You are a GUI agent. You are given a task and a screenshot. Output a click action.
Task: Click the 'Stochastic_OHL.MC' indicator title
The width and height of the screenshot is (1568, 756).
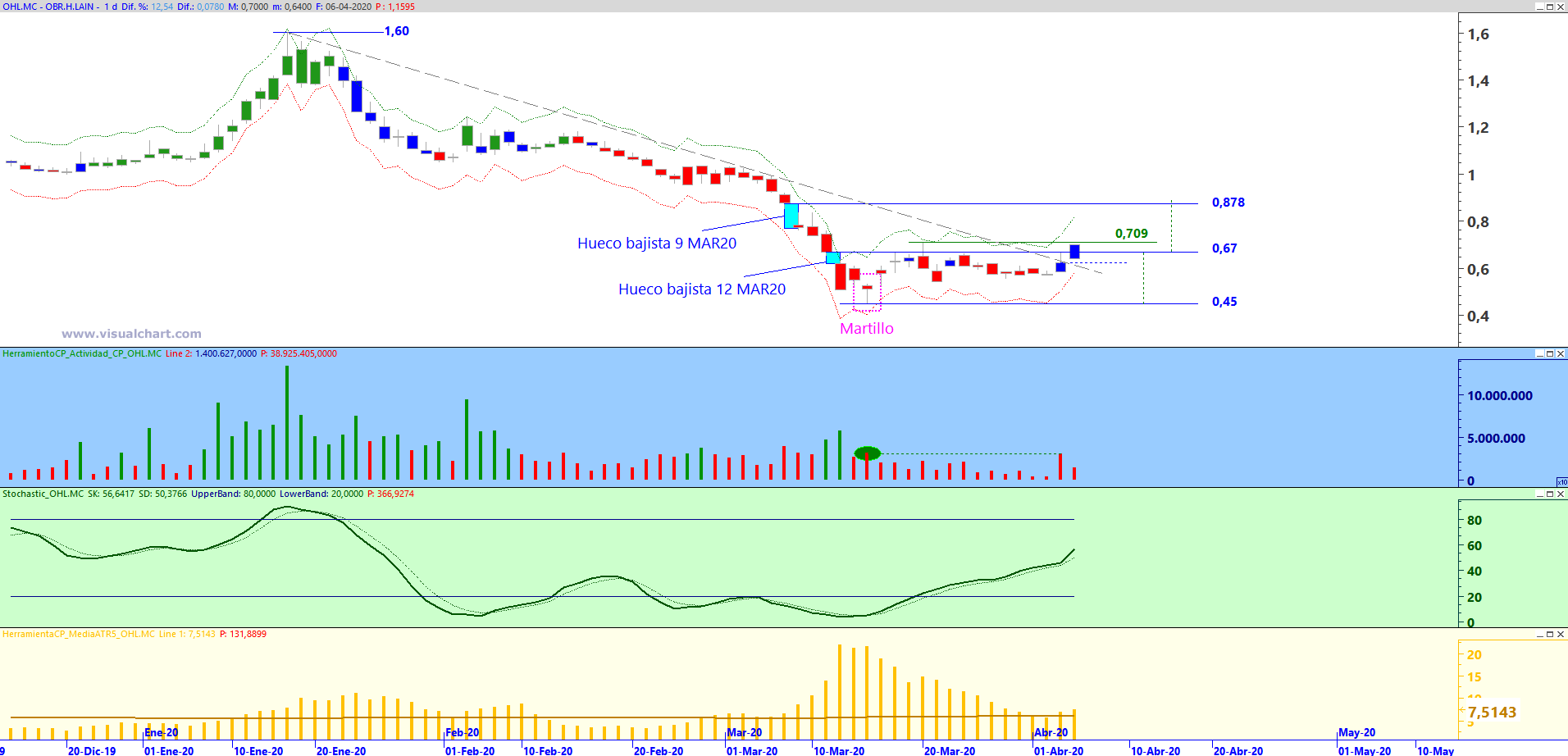[x=43, y=494]
